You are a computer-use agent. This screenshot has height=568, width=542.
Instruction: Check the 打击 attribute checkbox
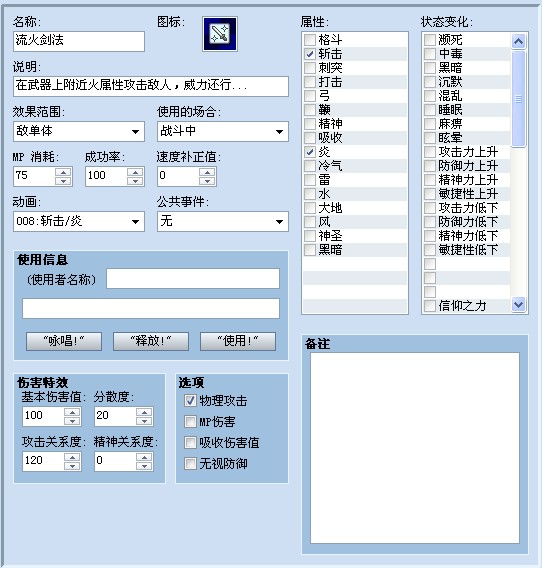[310, 82]
